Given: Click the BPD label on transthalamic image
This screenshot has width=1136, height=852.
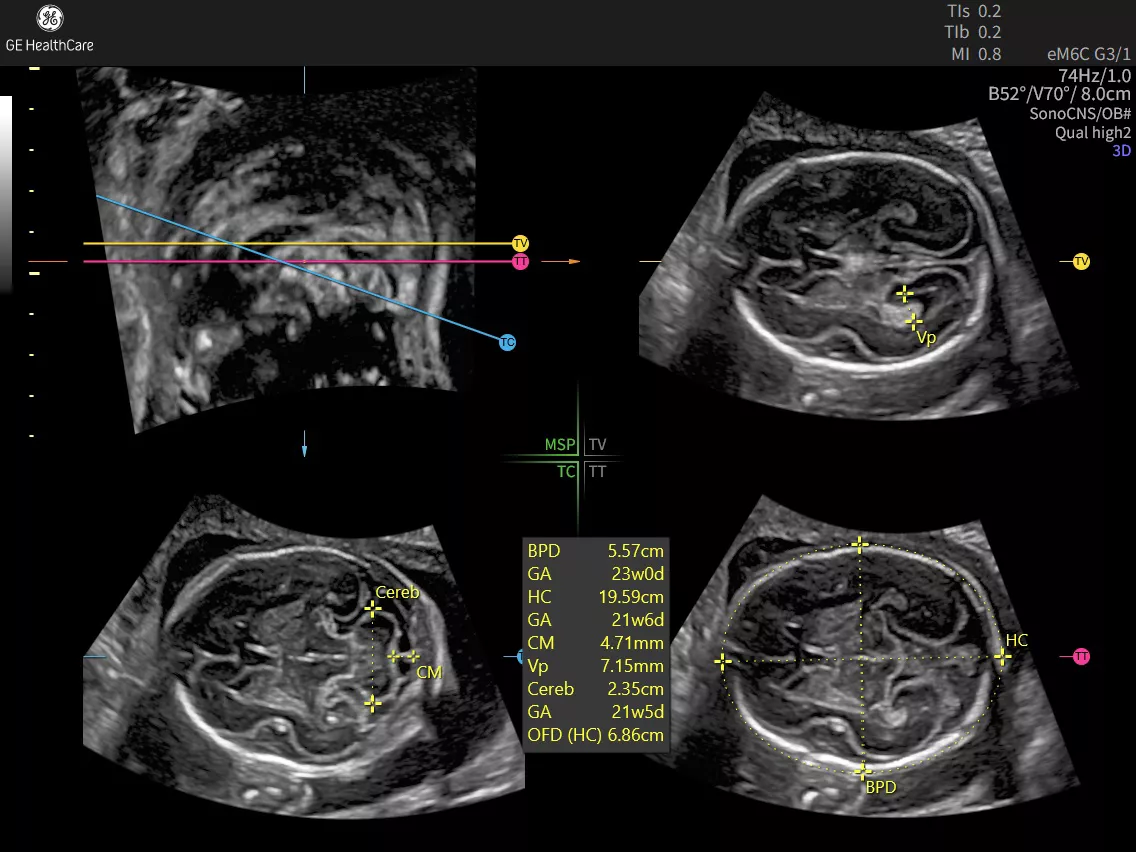Looking at the screenshot, I should click(881, 787).
